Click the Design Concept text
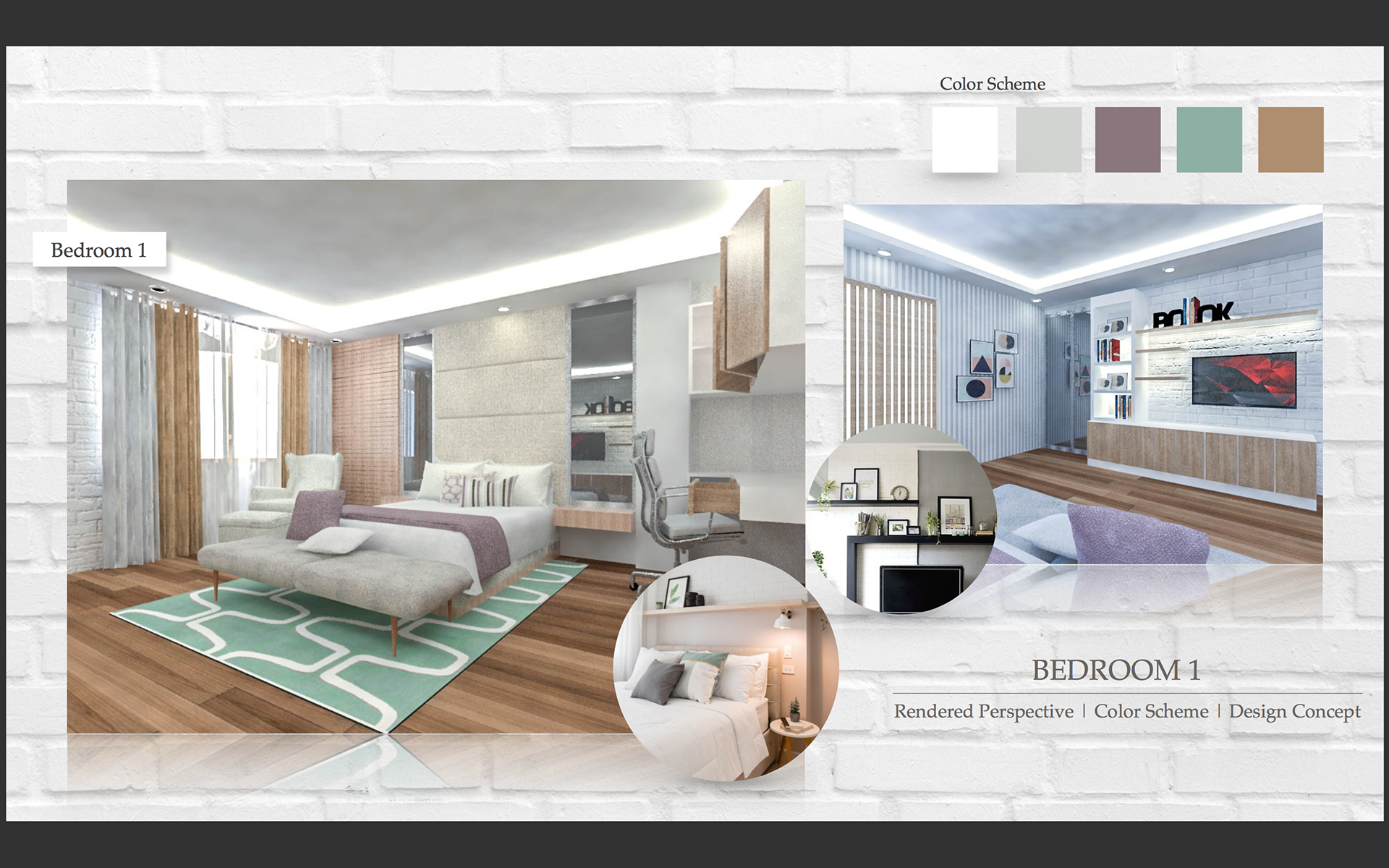The image size is (1389, 868). click(x=1294, y=712)
